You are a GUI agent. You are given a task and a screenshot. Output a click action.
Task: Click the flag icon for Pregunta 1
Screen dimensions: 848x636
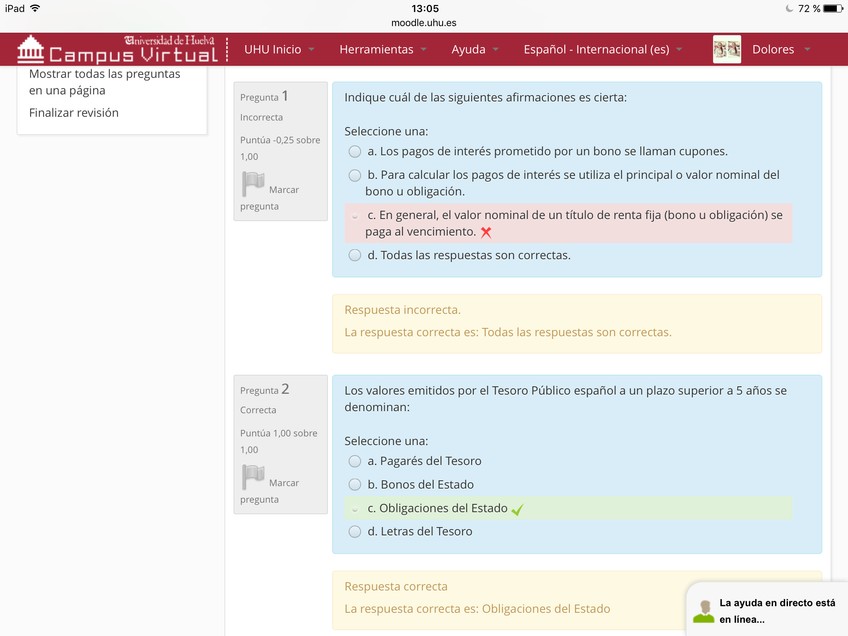(x=253, y=184)
